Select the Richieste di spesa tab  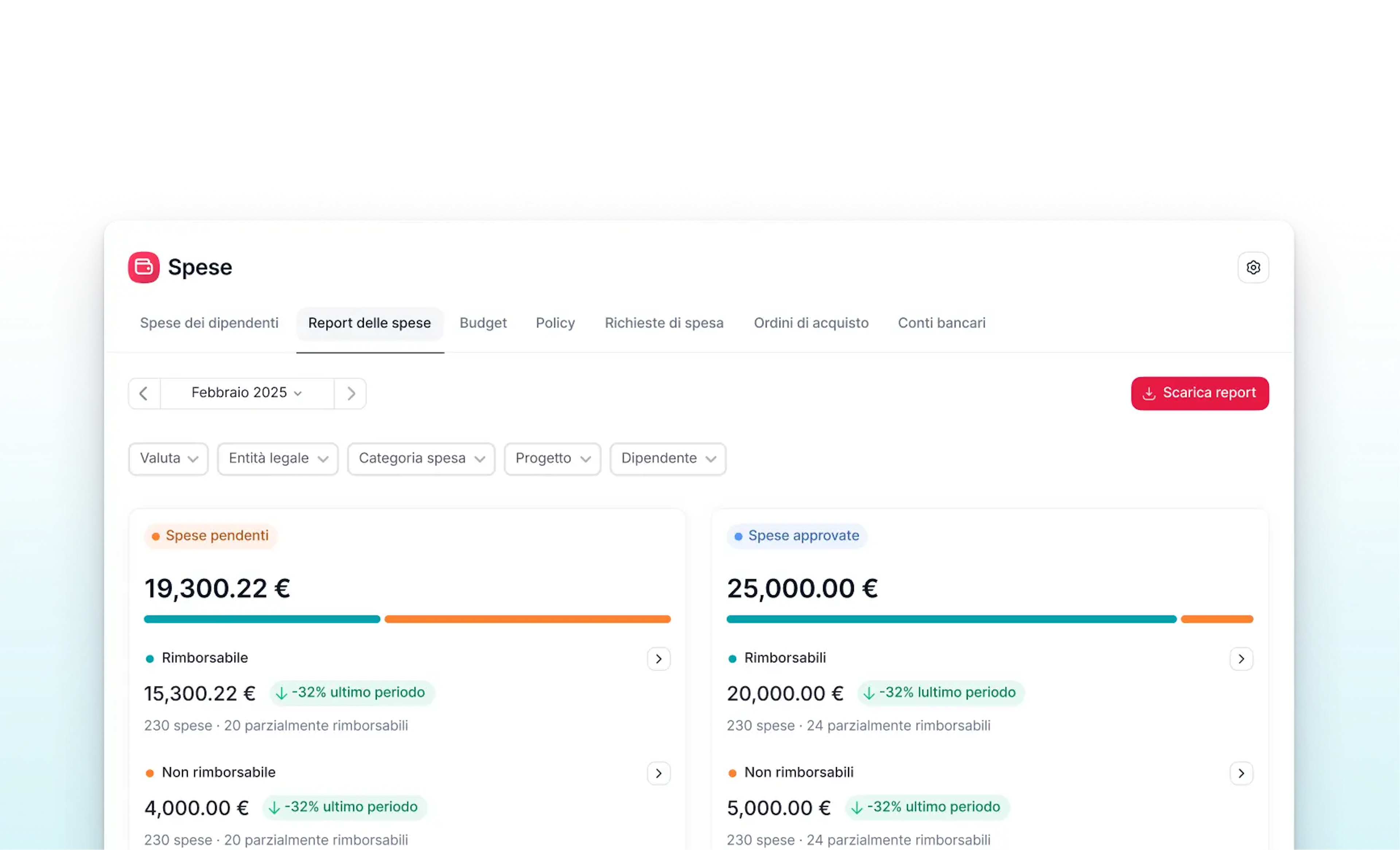[x=664, y=323]
